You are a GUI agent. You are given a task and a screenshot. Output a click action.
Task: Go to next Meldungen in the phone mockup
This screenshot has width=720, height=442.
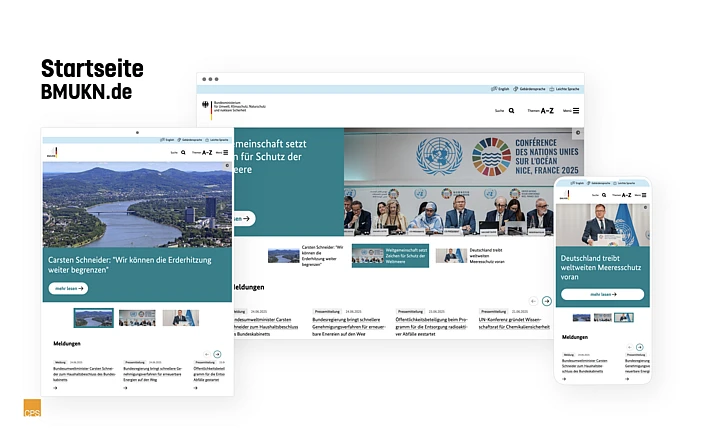[x=640, y=347]
